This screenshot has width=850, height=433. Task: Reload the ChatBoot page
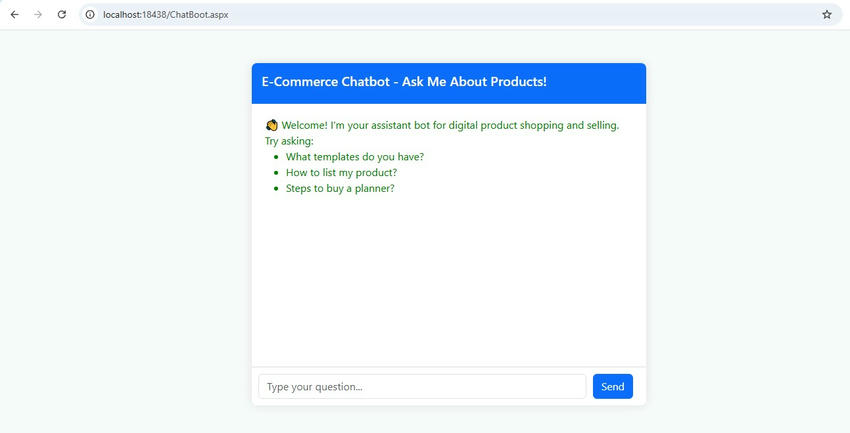62,15
